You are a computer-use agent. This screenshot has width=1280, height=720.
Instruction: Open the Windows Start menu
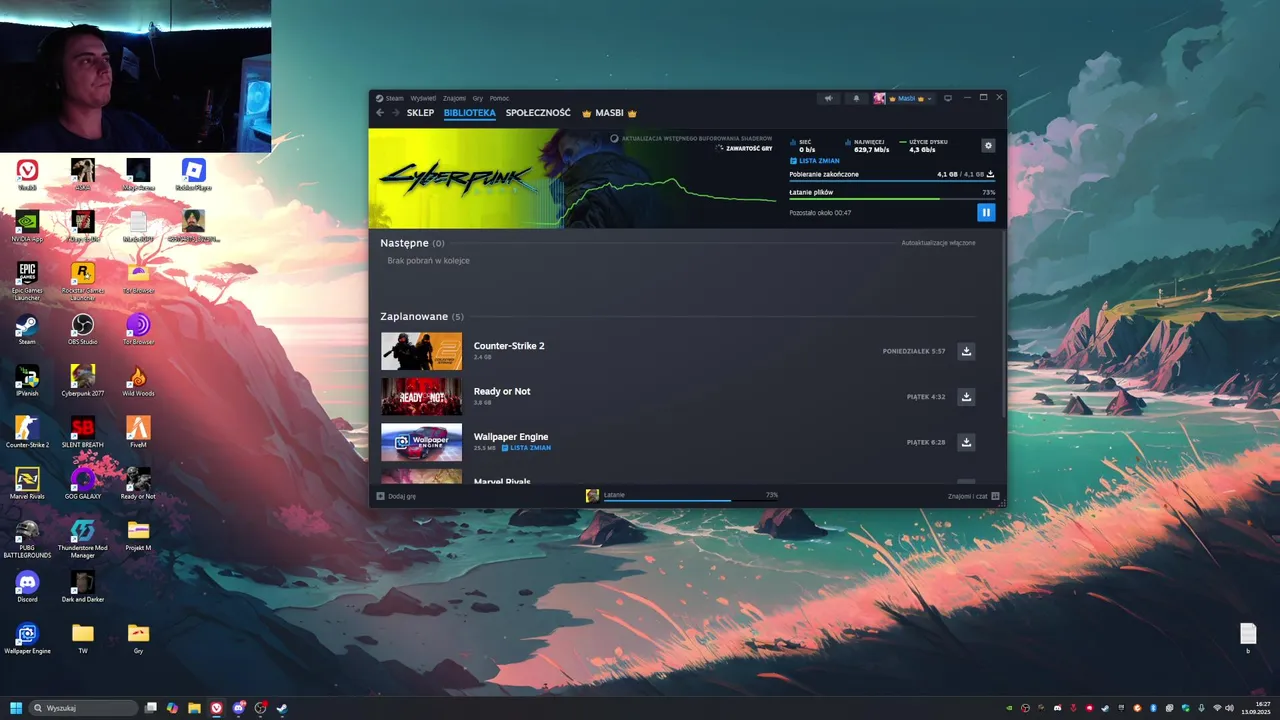click(x=16, y=708)
